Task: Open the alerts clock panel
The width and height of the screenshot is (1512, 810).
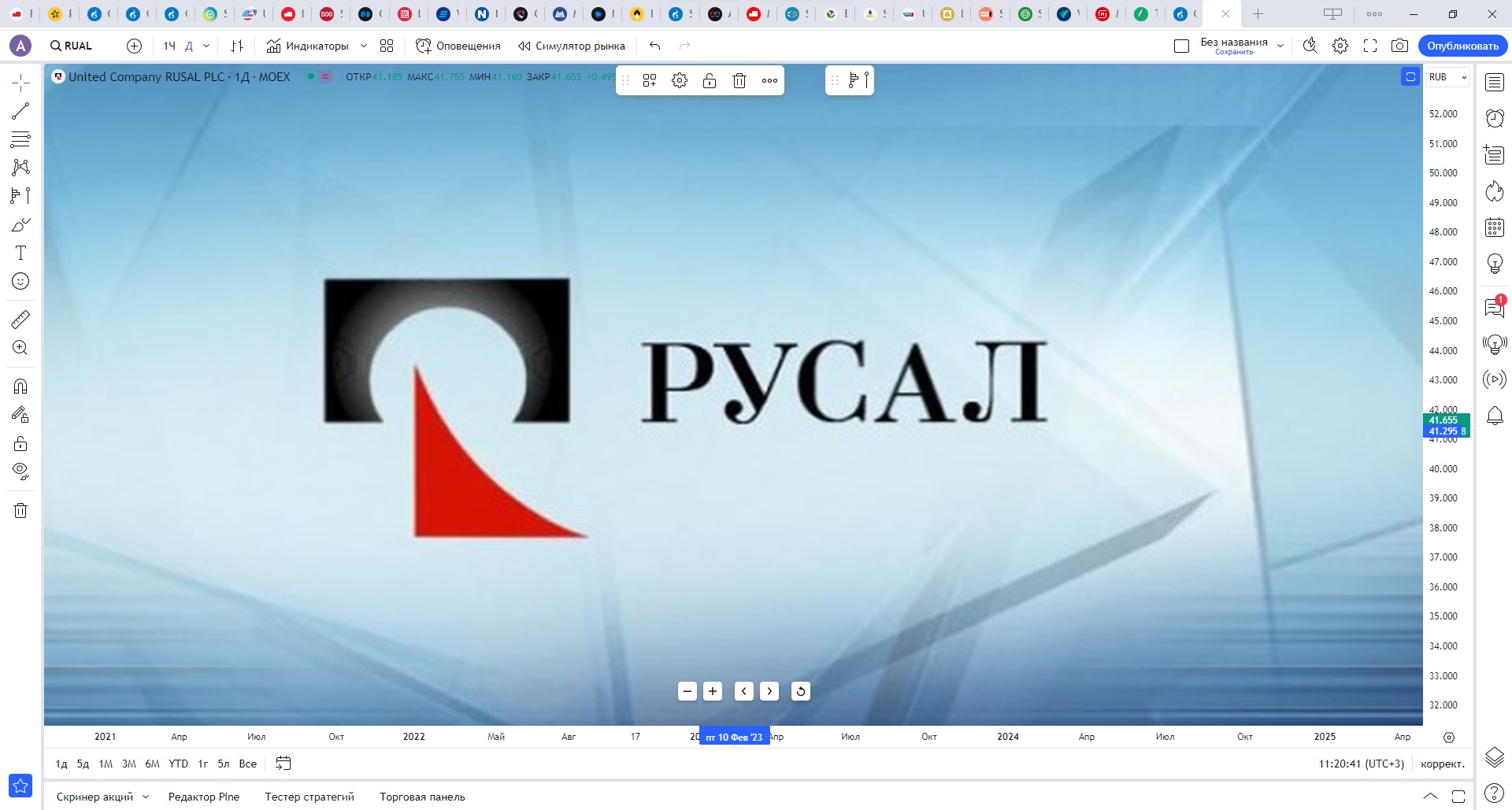Action: [x=1495, y=118]
